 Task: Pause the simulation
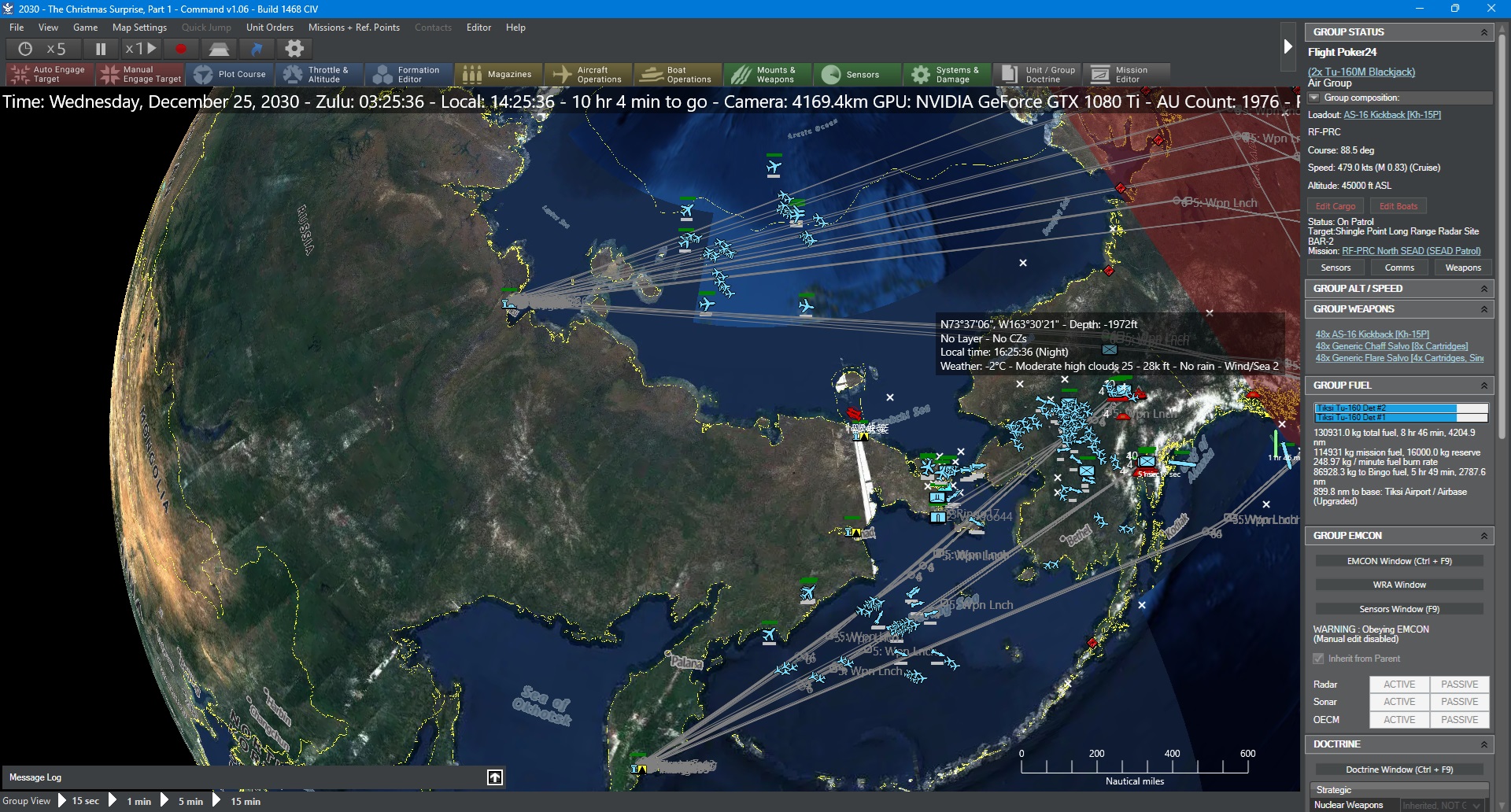click(x=101, y=49)
